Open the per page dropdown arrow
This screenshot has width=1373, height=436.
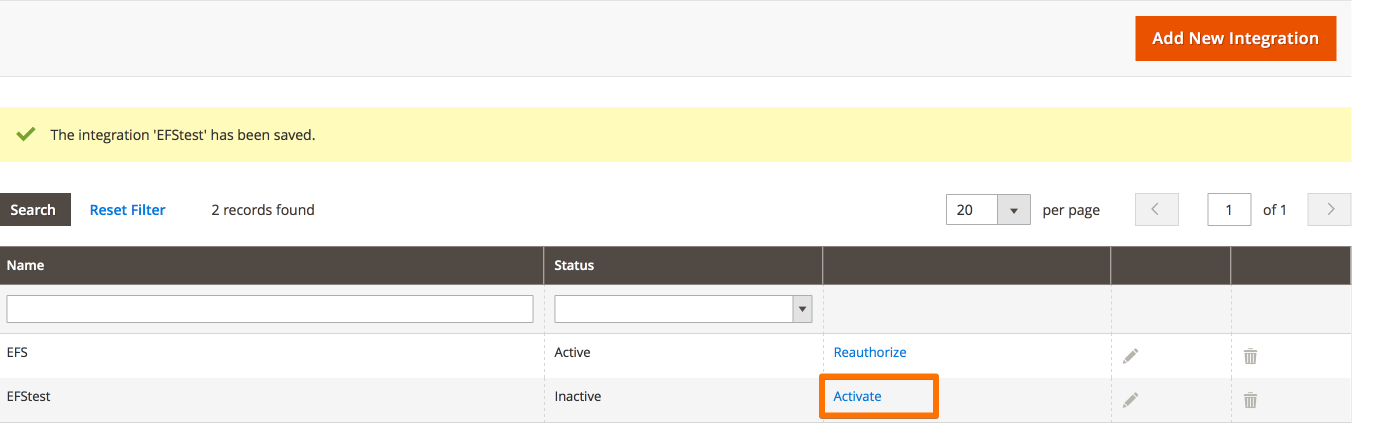[1014, 210]
